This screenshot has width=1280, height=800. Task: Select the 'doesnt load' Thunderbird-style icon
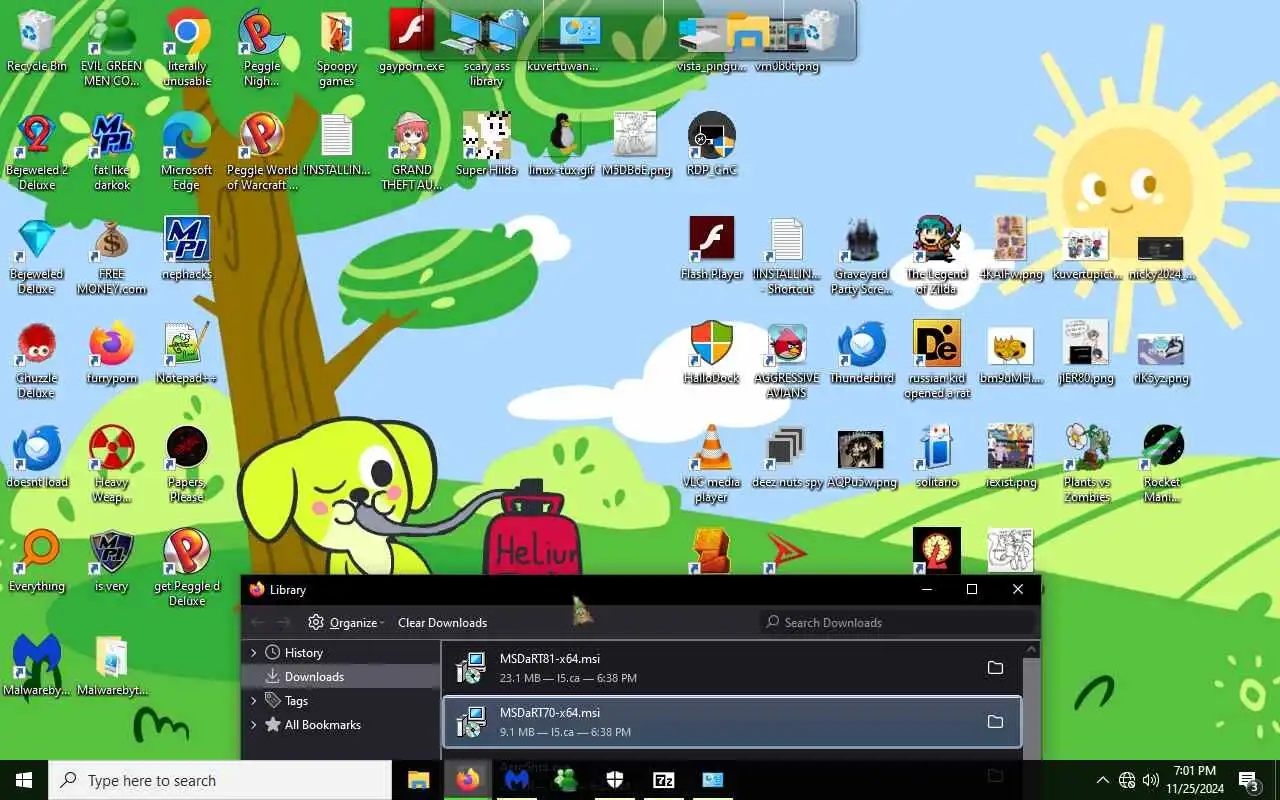[x=37, y=456]
